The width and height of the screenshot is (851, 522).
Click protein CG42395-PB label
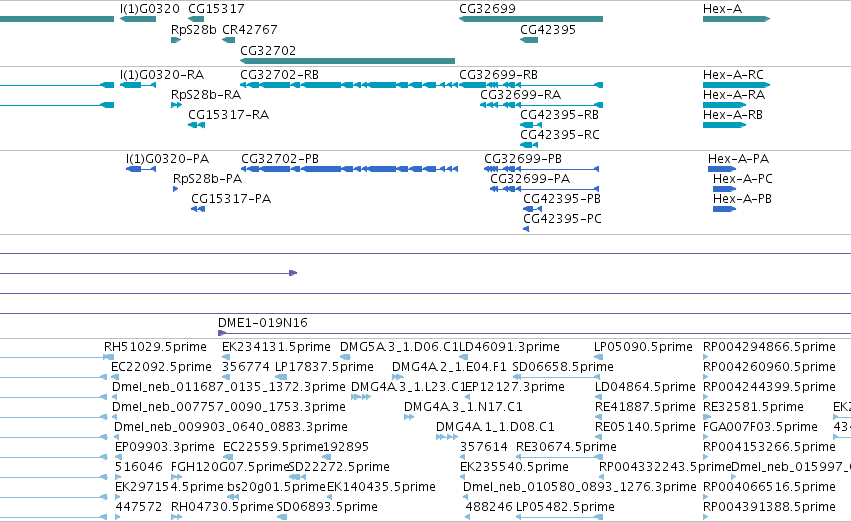click(562, 199)
